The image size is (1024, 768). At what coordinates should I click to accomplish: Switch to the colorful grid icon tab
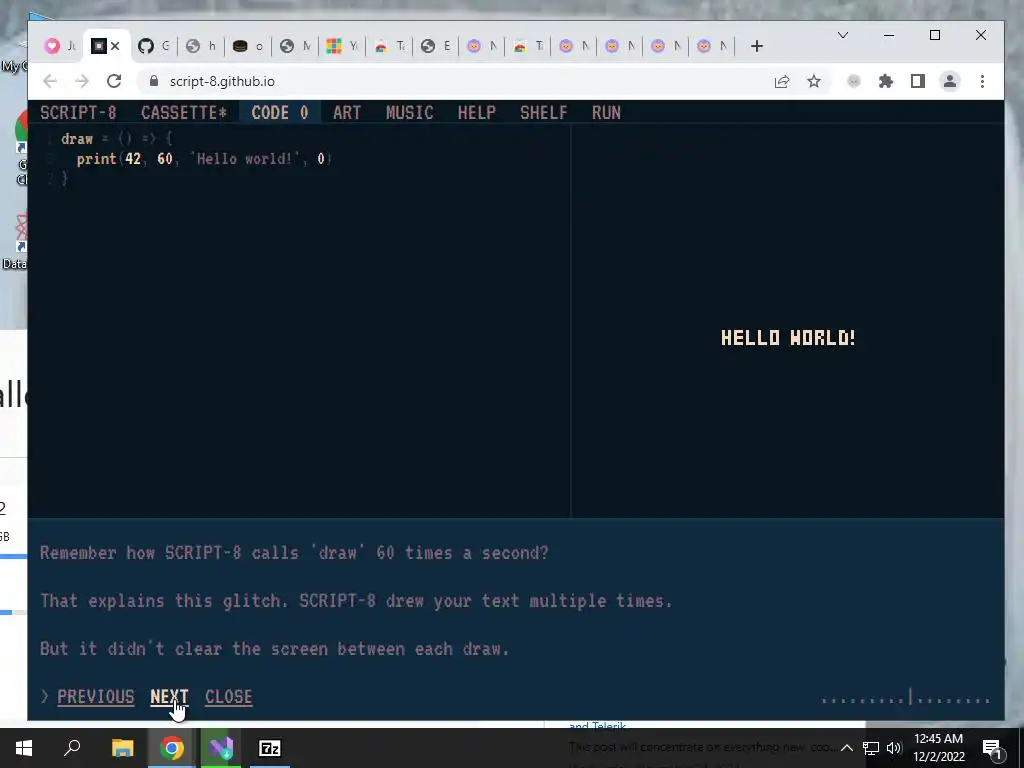pyautogui.click(x=342, y=46)
